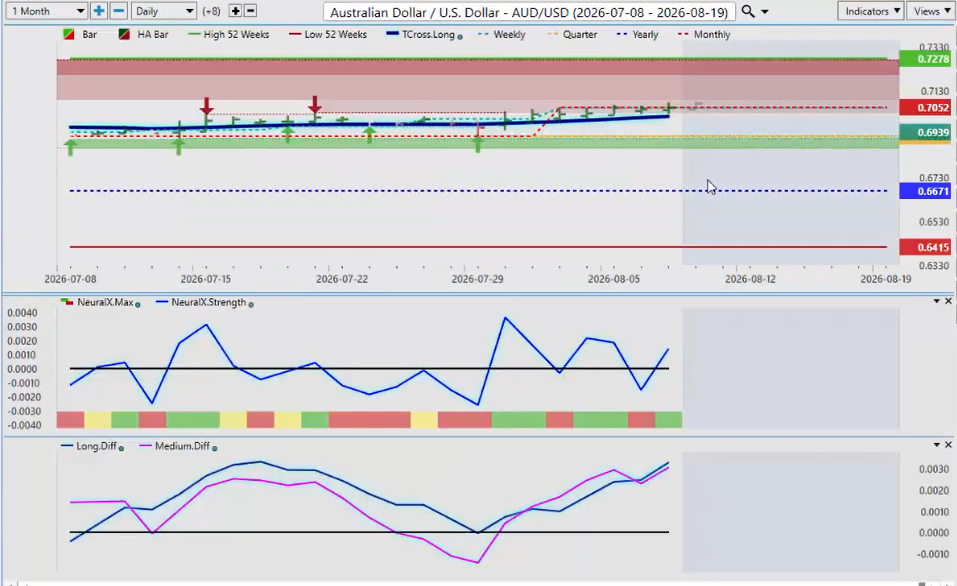Close the Long.Diff indicator panel
This screenshot has height=586, width=957.
pyautogui.click(x=948, y=444)
